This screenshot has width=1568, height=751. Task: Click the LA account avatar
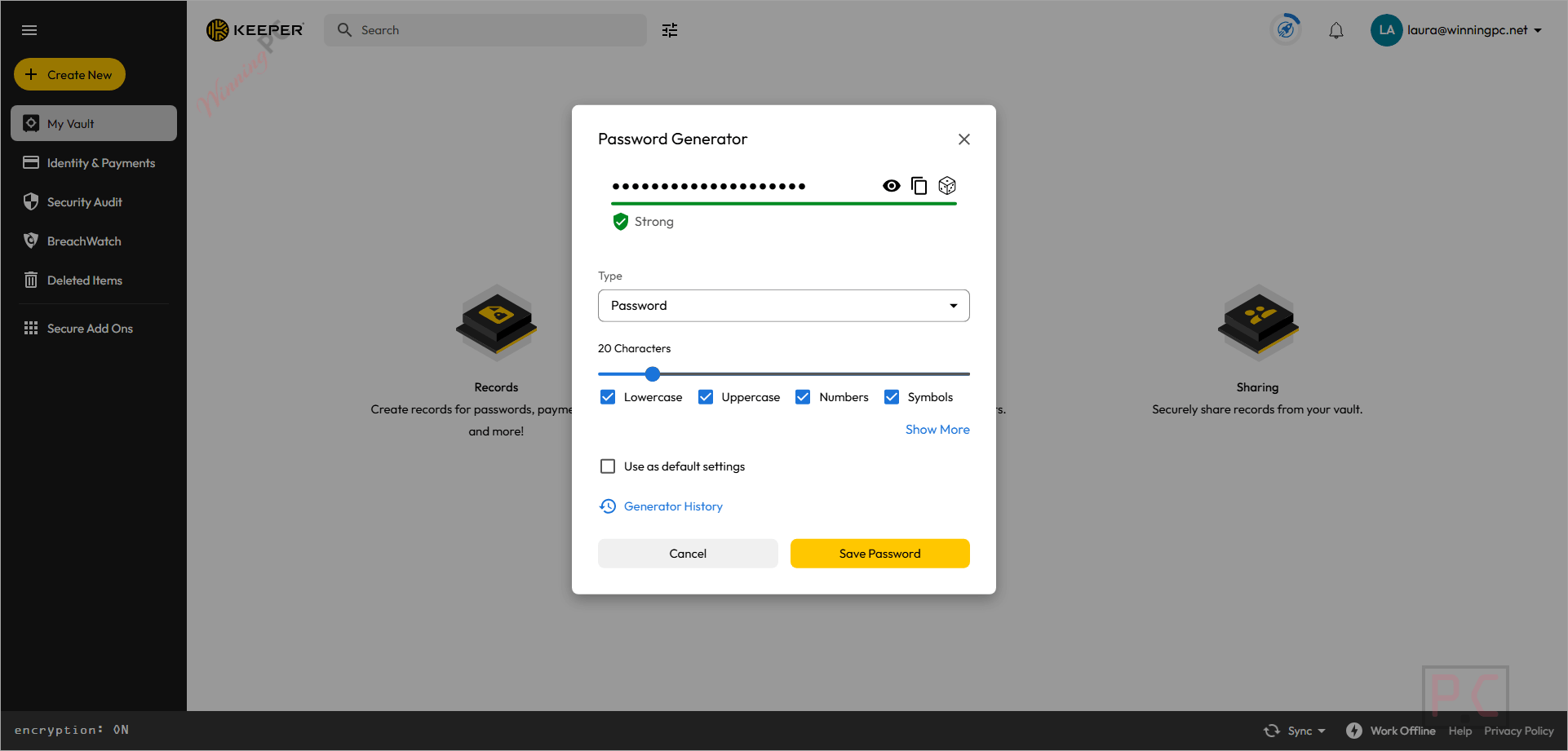click(1386, 30)
